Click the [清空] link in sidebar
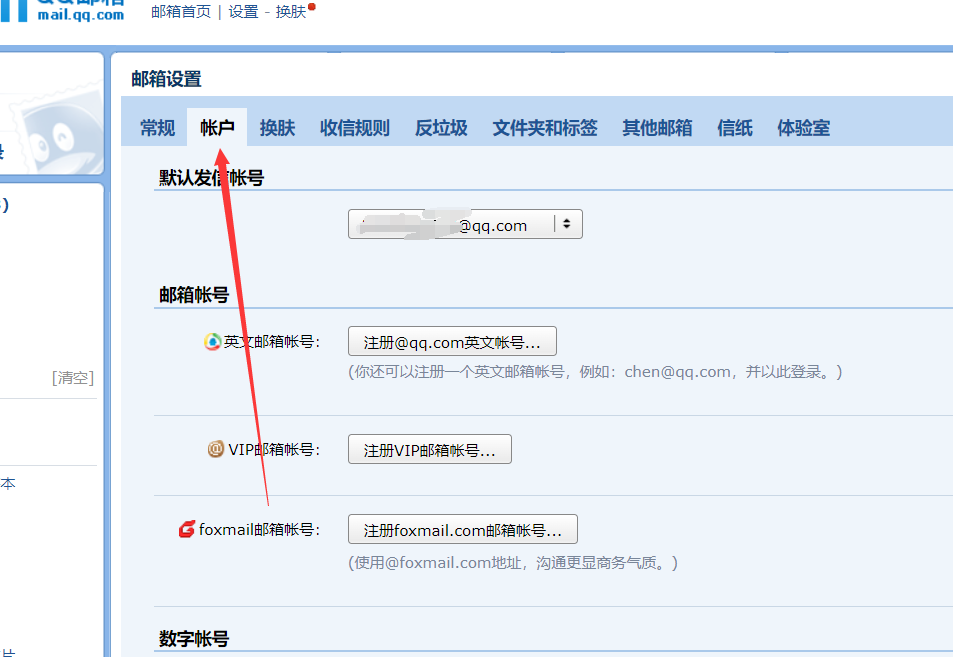Image resolution: width=953 pixels, height=657 pixels. (x=73, y=378)
